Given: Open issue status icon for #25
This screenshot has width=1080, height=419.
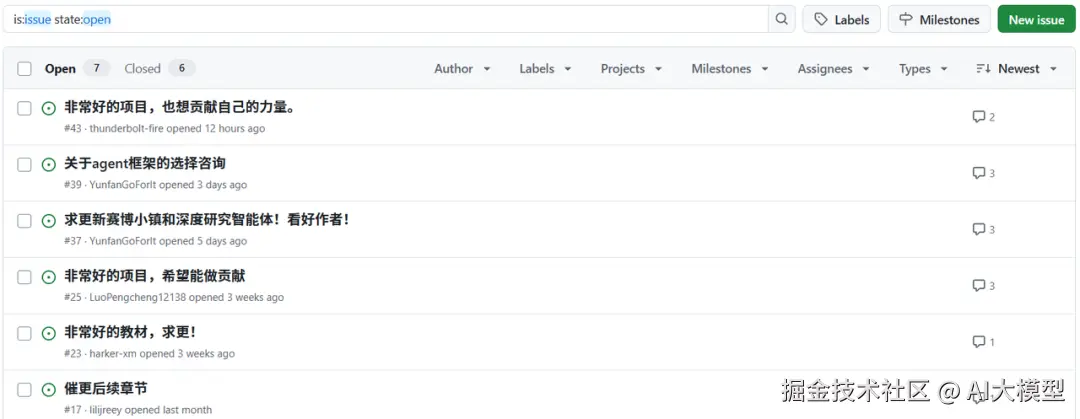Looking at the screenshot, I should pyautogui.click(x=48, y=277).
